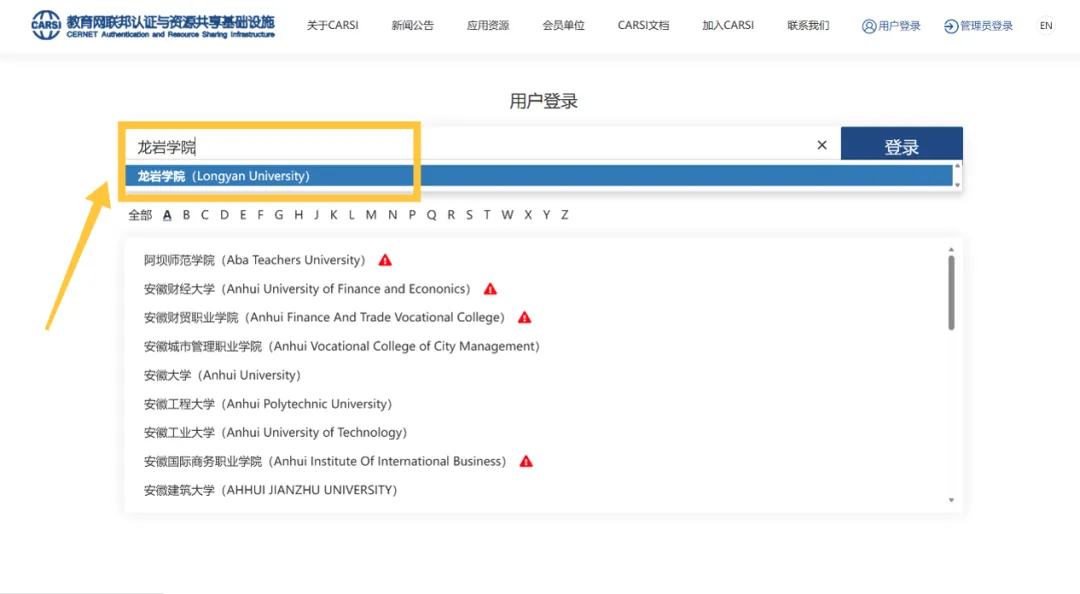
Task: Filter universities by letter Y
Action: tap(546, 215)
